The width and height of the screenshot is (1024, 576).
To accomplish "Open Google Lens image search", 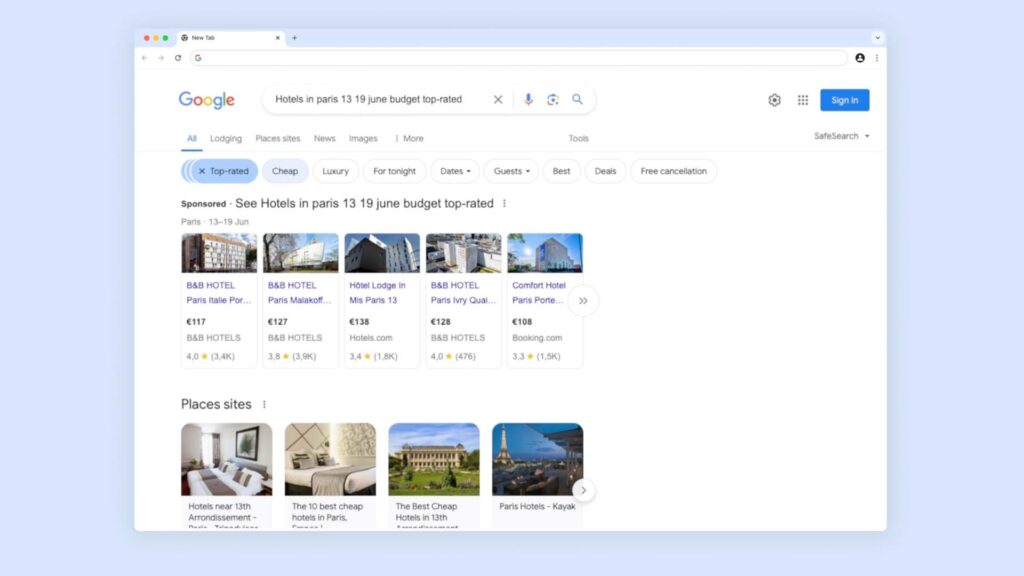I will (x=553, y=100).
